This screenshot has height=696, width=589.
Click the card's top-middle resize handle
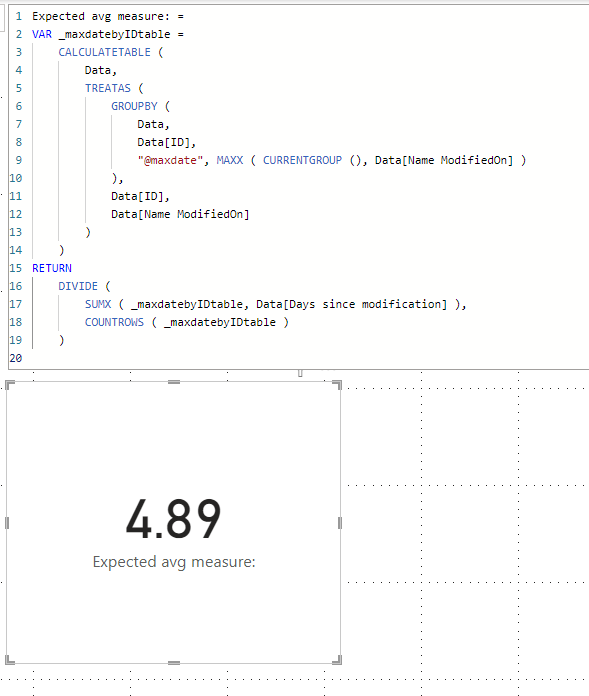[x=174, y=382]
